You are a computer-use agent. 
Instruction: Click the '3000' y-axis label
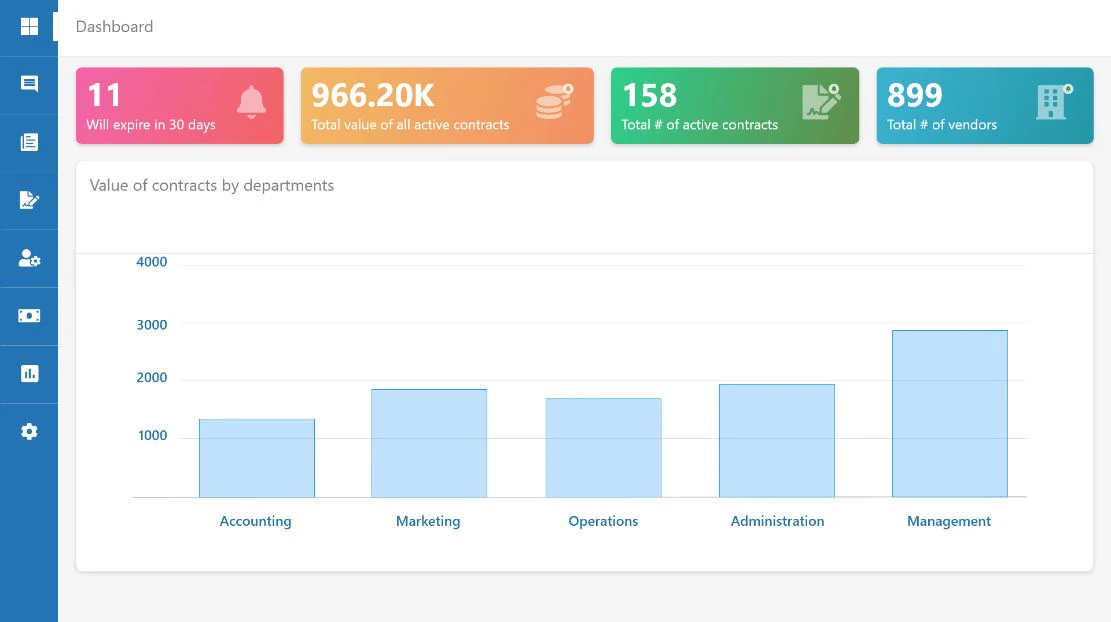[x=152, y=325]
